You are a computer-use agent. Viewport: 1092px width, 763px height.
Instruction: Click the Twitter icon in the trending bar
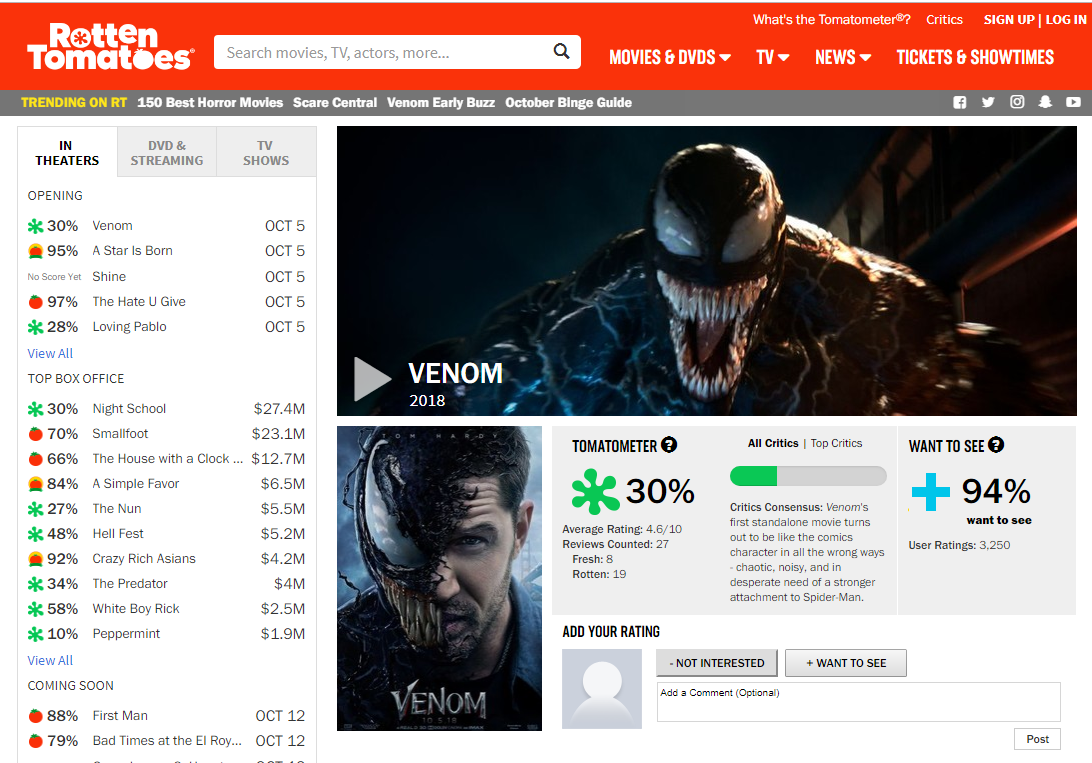(x=989, y=102)
